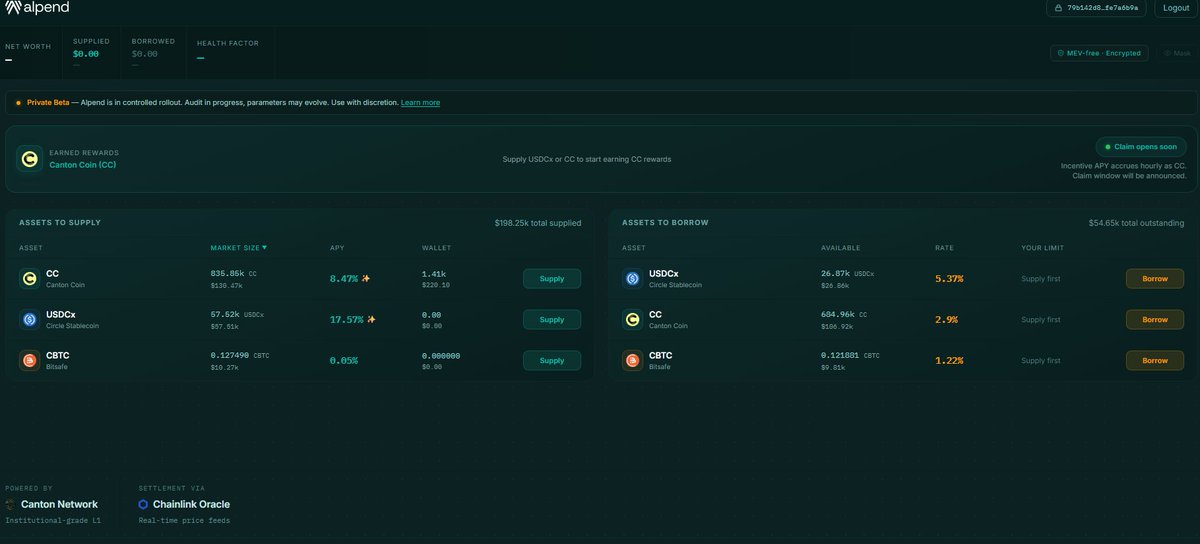1200x544 pixels.
Task: Sort by Market Size column arrow
Action: pos(264,247)
